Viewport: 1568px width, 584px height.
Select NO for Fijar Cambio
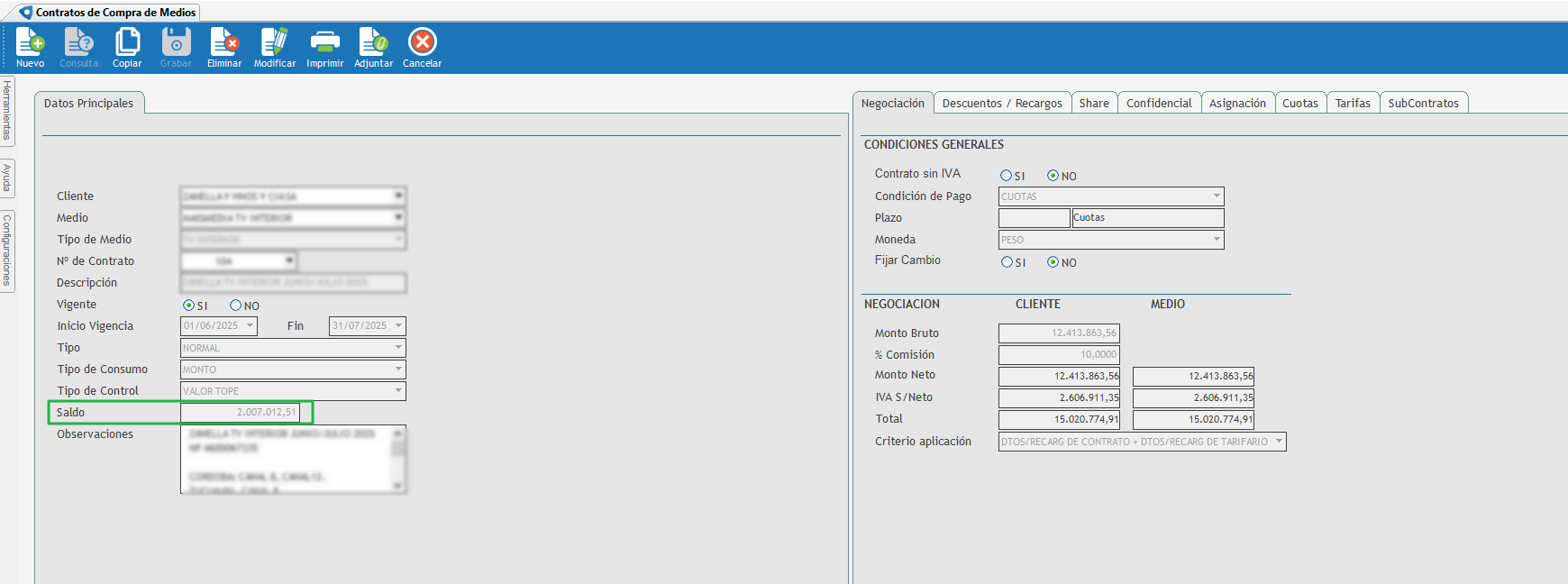1053,262
